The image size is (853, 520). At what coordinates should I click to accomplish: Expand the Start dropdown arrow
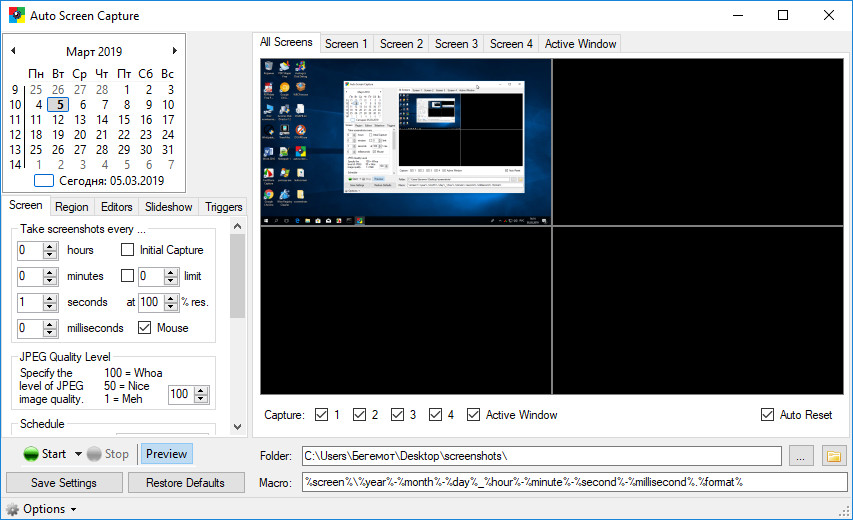(x=78, y=454)
